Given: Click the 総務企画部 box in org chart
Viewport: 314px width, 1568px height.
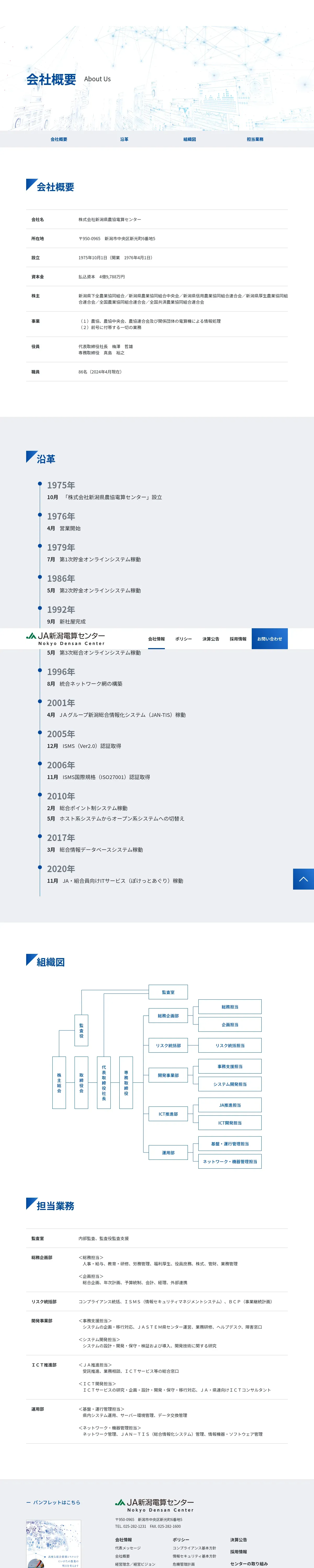Looking at the screenshot, I should 168,1015.
